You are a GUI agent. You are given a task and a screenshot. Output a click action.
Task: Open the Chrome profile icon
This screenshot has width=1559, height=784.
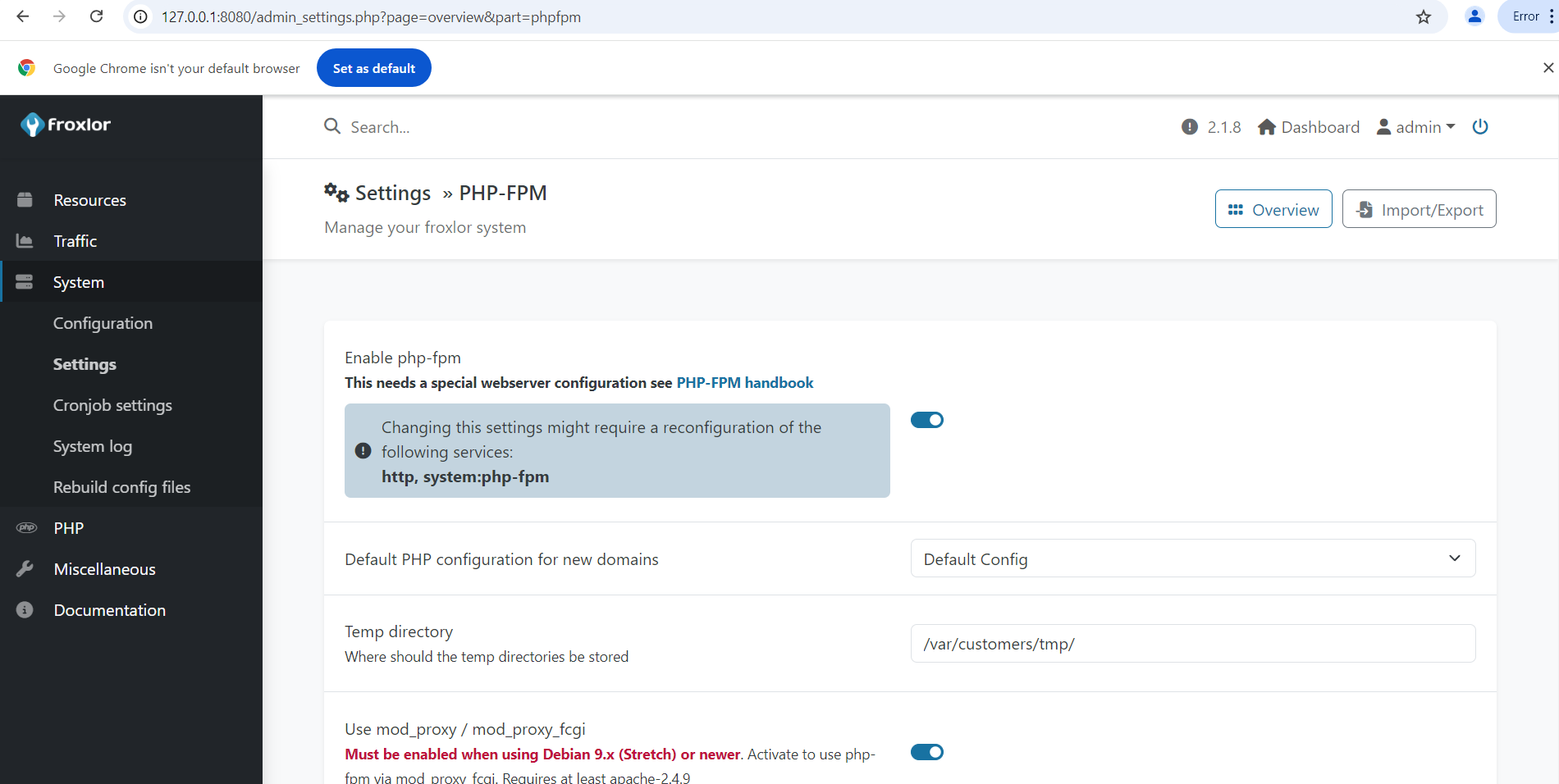[x=1474, y=16]
